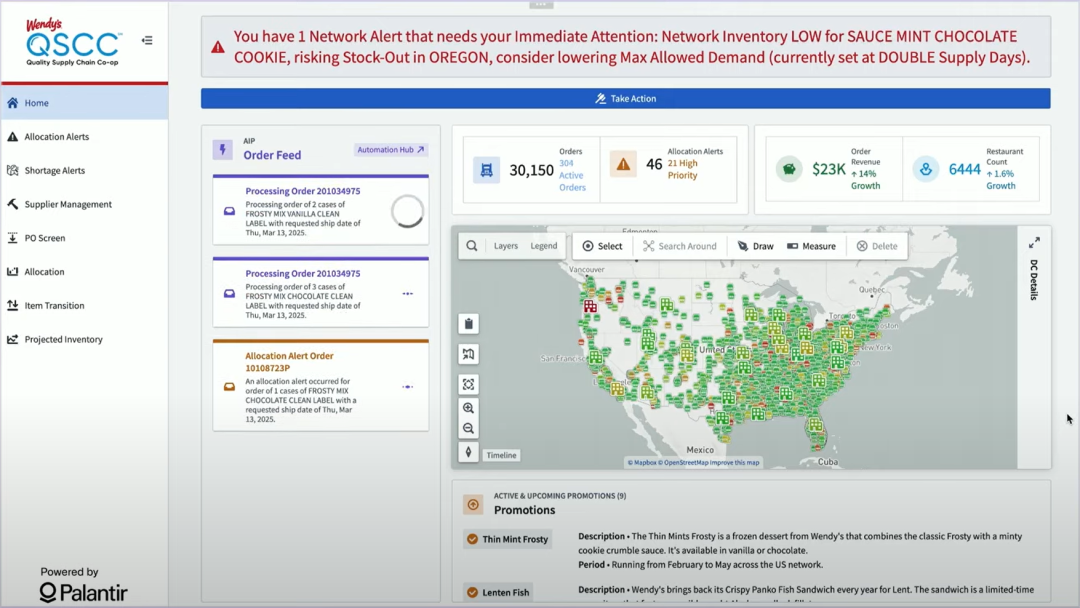Open Shortage Alerts from the sidebar
This screenshot has height=608, width=1080.
click(85, 170)
